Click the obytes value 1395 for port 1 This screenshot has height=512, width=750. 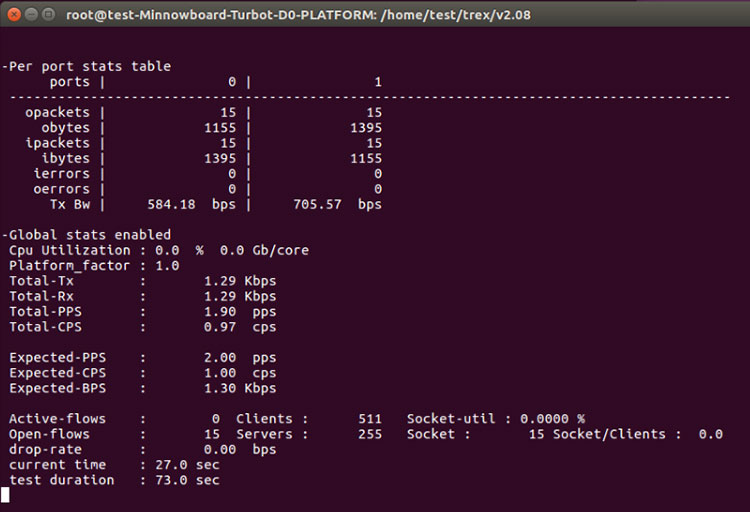366,128
